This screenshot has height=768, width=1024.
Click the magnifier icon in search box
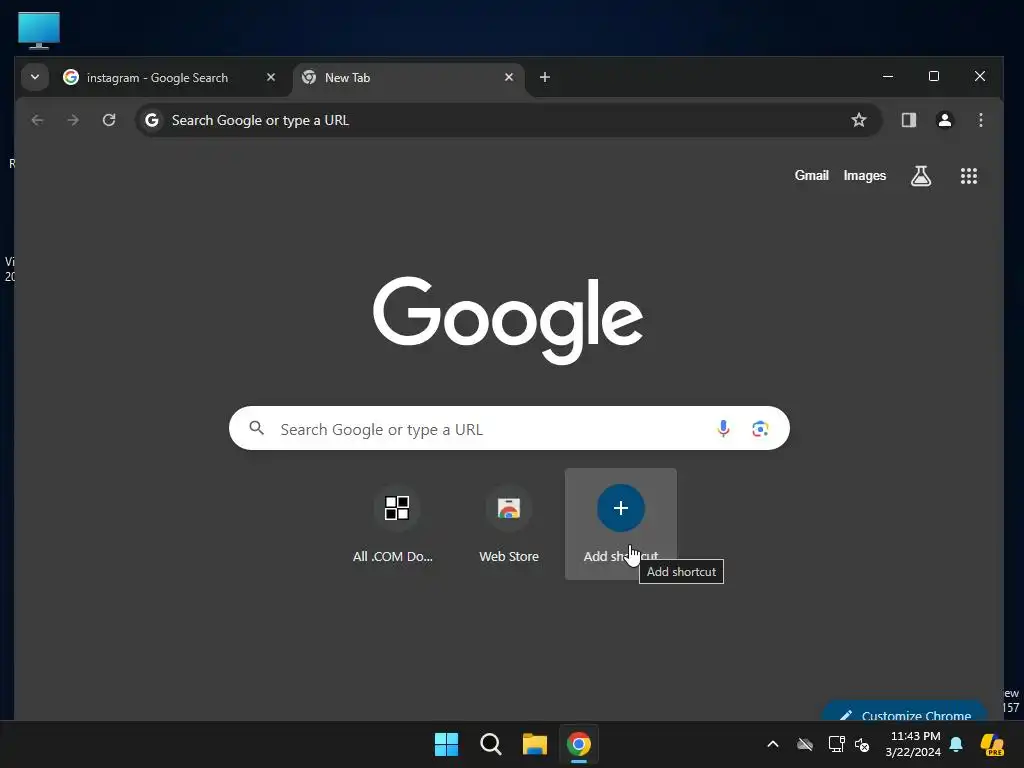point(257,428)
